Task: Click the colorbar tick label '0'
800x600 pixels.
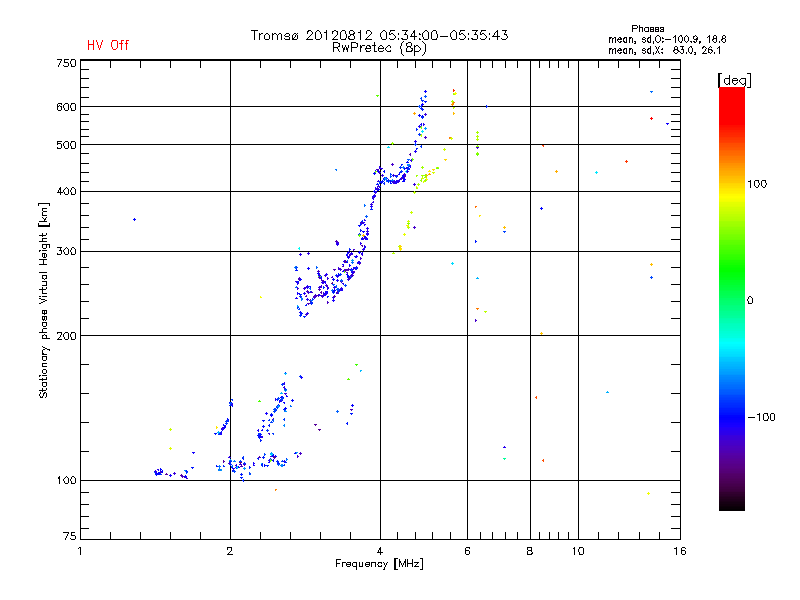Action: (x=750, y=301)
